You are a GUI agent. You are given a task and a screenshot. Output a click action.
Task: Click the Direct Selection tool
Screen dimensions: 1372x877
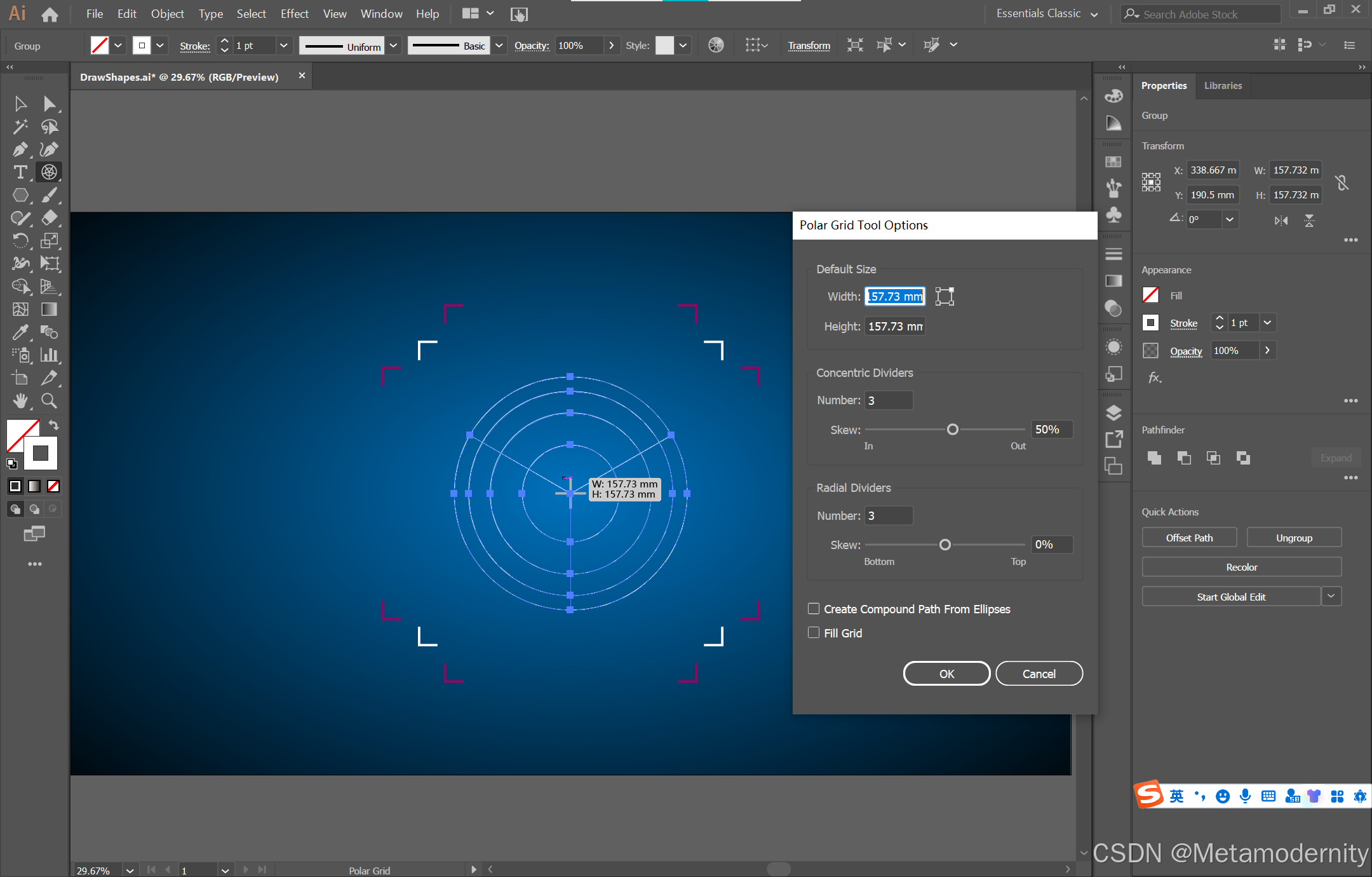click(x=49, y=104)
